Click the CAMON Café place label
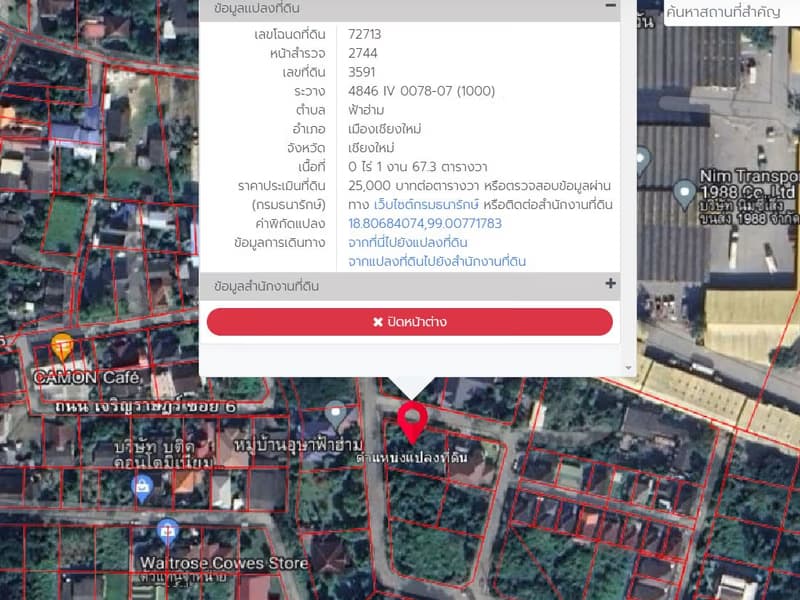The image size is (800, 600). 87,378
